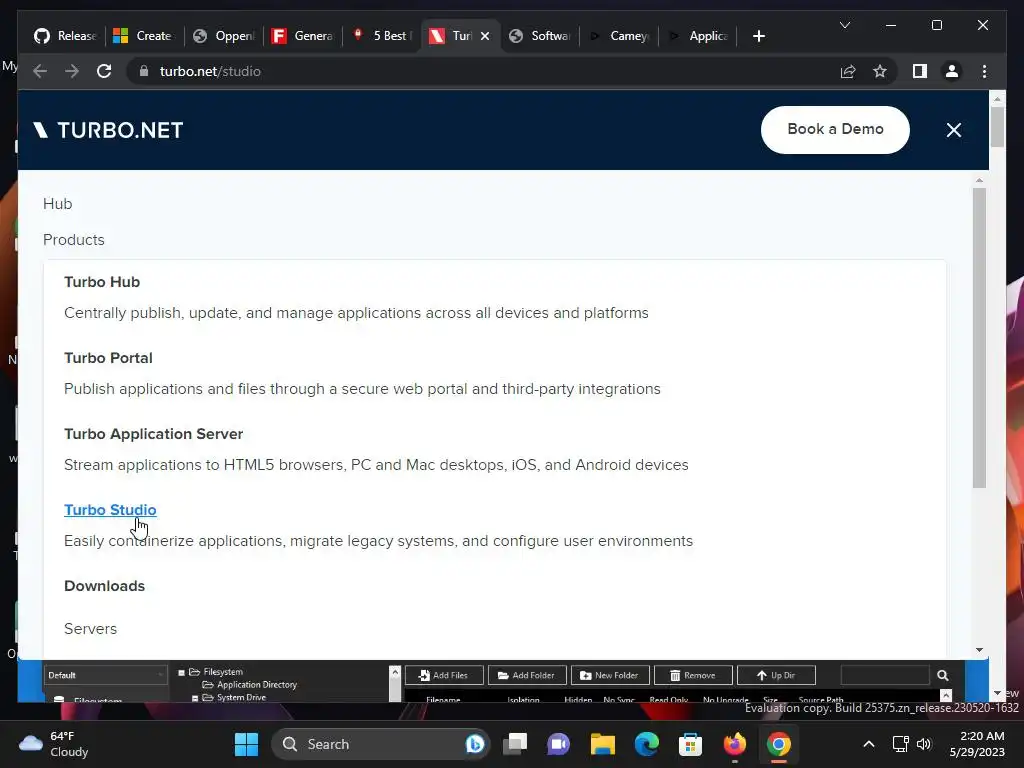Share this page from address bar
Viewport: 1024px width, 768px height.
(848, 71)
